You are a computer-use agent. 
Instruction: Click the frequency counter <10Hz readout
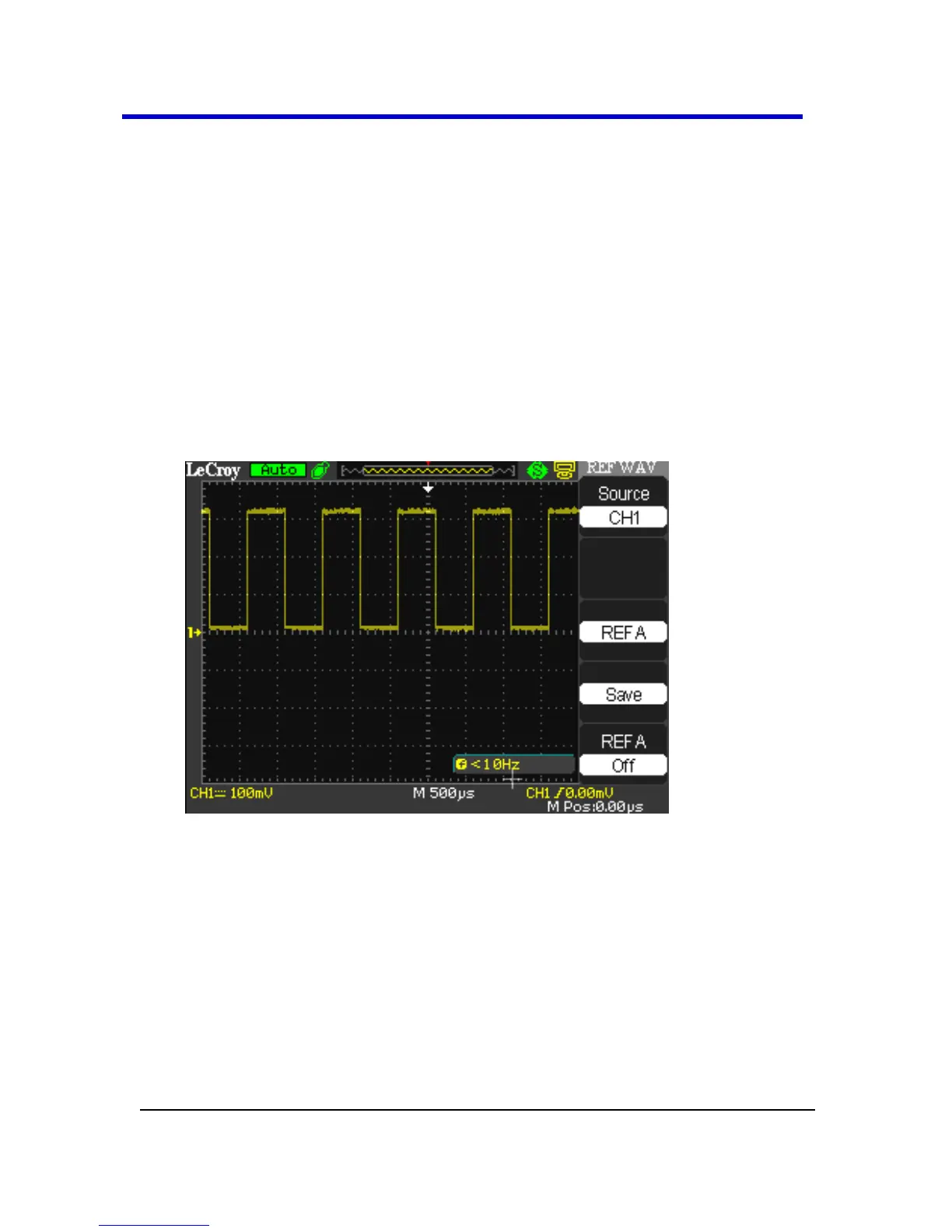click(x=513, y=764)
